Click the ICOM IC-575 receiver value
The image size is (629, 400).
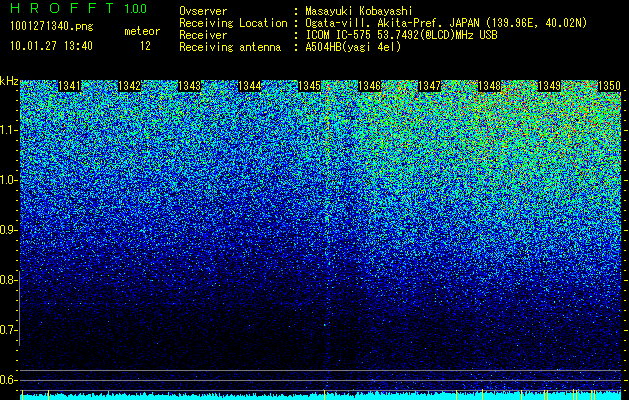tap(401, 35)
